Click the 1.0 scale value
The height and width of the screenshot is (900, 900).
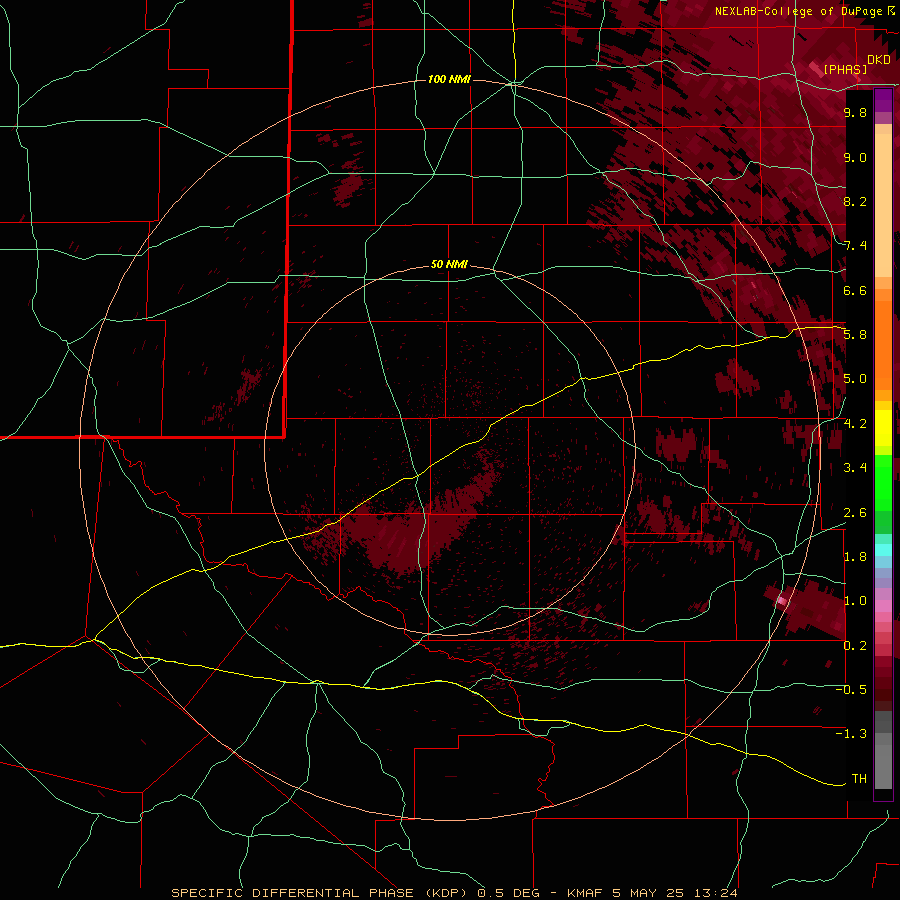tap(855, 601)
